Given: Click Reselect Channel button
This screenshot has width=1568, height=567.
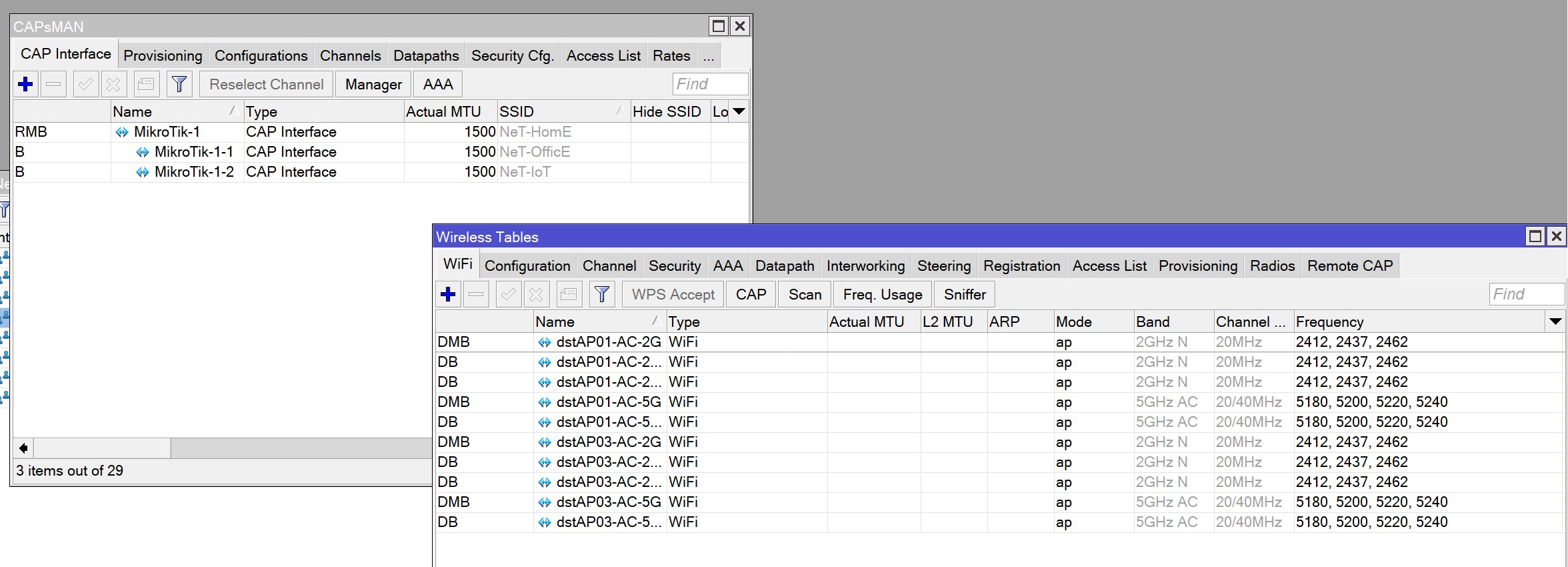Looking at the screenshot, I should tap(267, 85).
